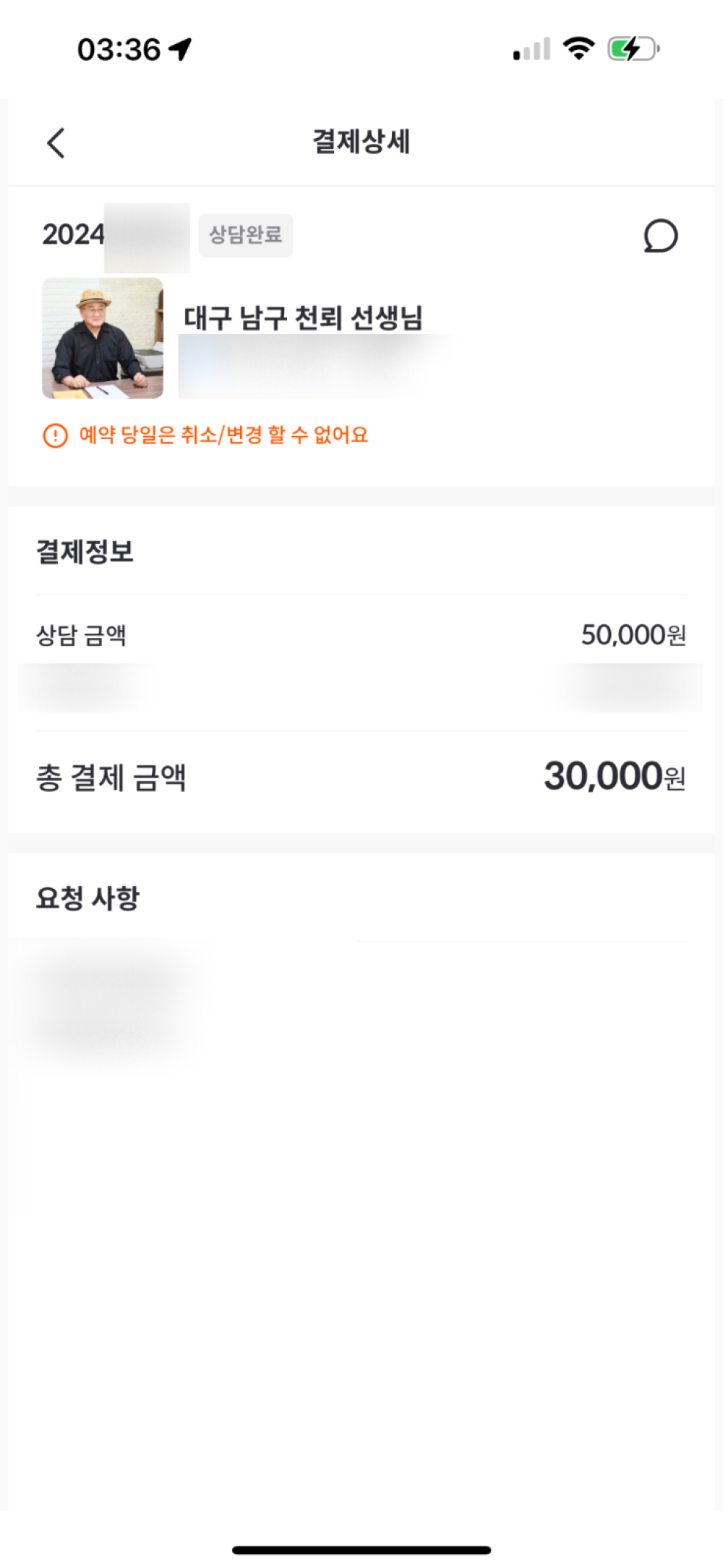
Task: Tap the 상담 금액 label
Action: pyautogui.click(x=81, y=636)
